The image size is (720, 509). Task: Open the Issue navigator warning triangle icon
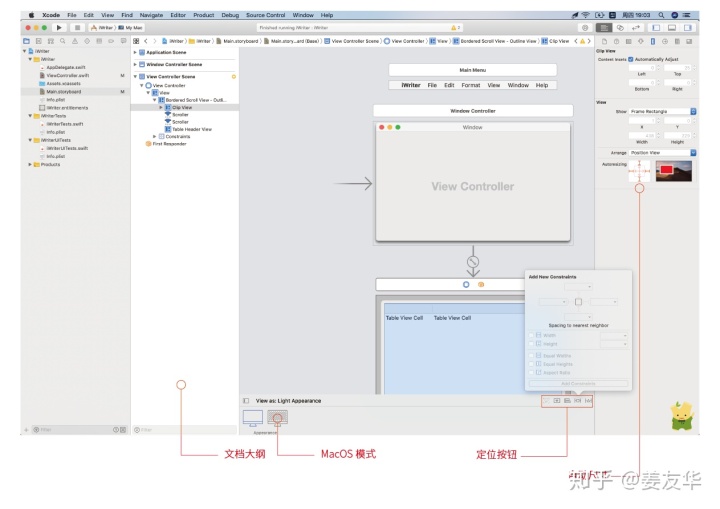(75, 41)
